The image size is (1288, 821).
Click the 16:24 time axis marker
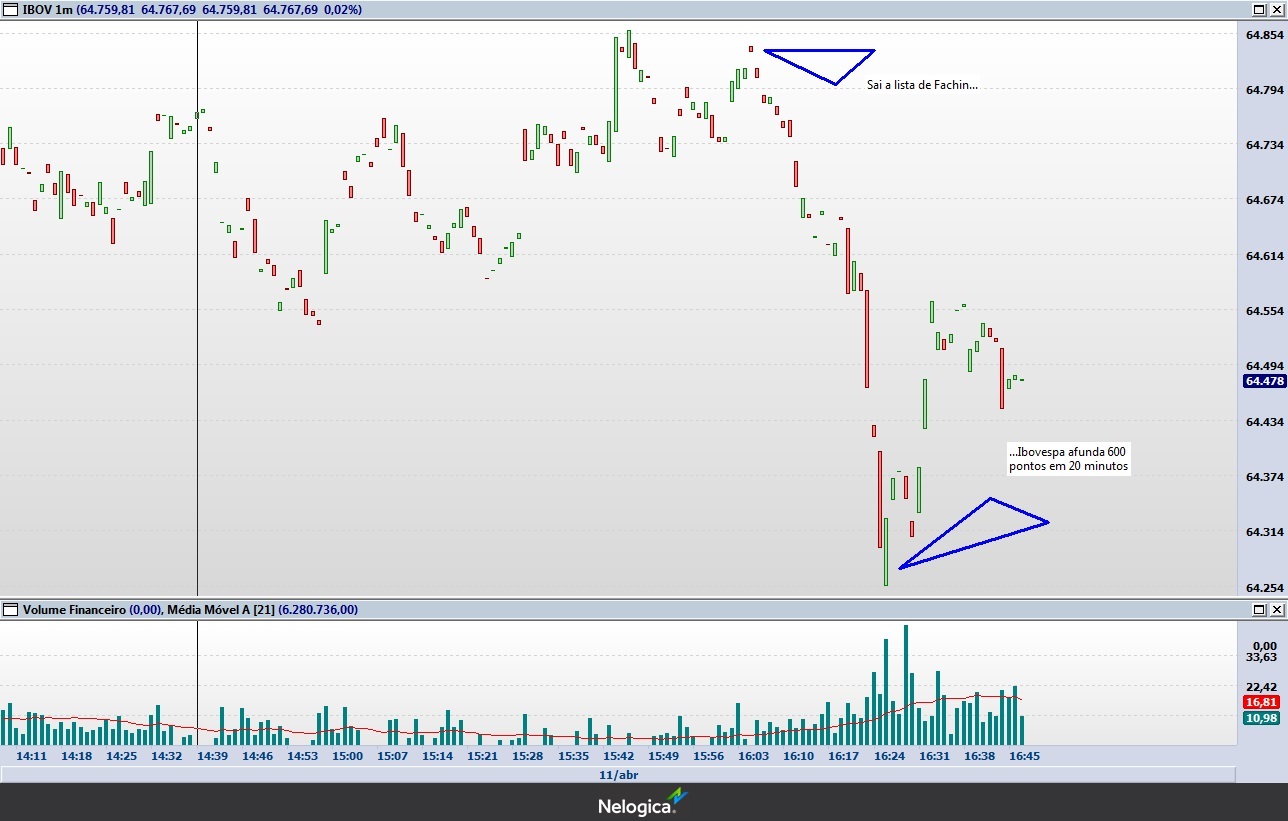tap(889, 756)
